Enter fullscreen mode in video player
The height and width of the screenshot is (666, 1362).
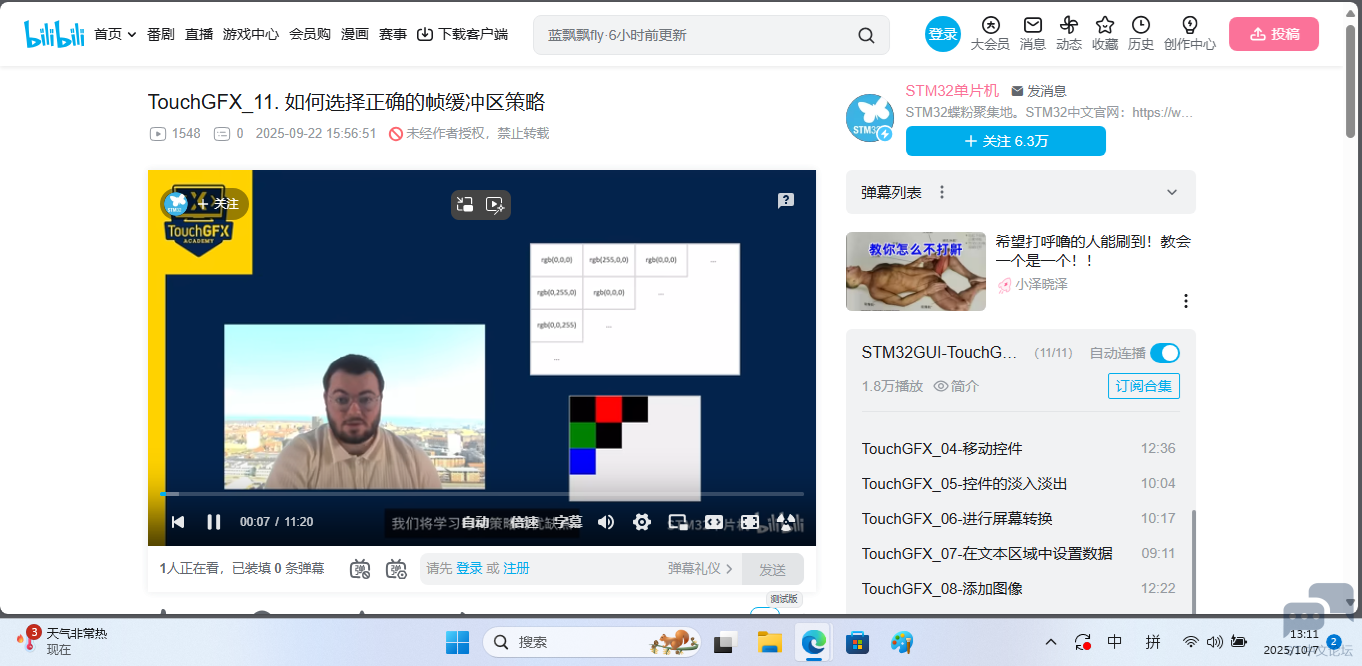750,522
